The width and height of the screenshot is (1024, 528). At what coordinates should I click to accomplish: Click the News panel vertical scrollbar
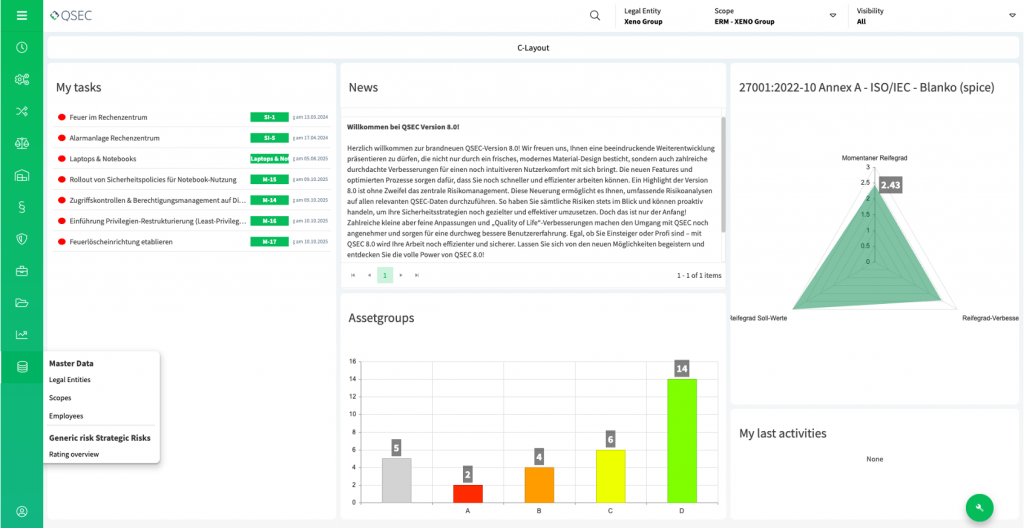pos(723,175)
